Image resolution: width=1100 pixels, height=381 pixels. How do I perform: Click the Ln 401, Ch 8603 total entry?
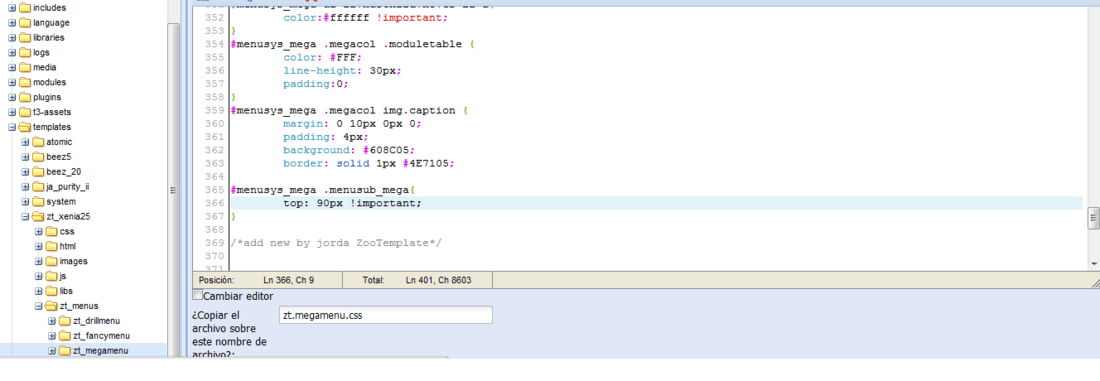[438, 280]
